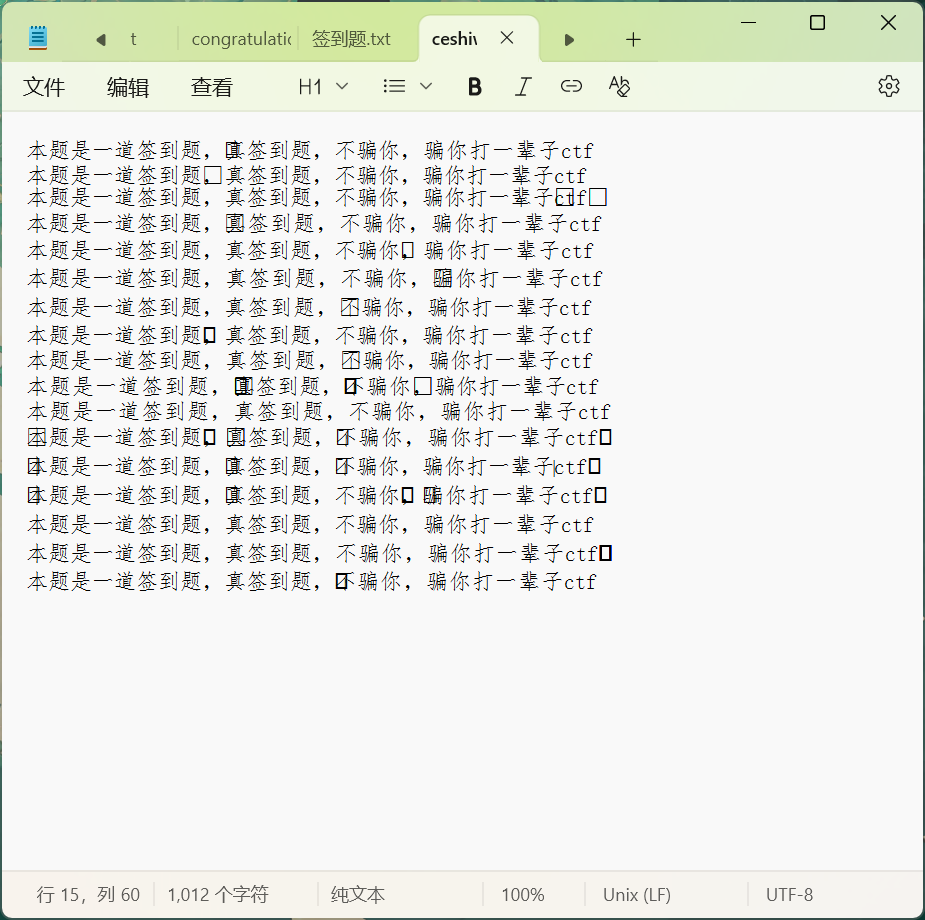Toggle italic formatting in the toolbar
The width and height of the screenshot is (925, 920).
click(x=522, y=87)
